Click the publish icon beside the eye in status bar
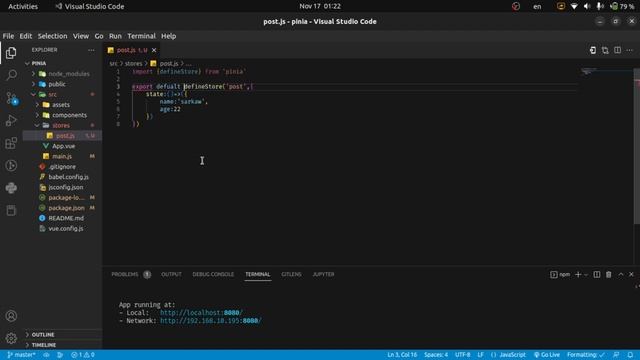The height and width of the screenshot is (360, 640). [x=60, y=355]
